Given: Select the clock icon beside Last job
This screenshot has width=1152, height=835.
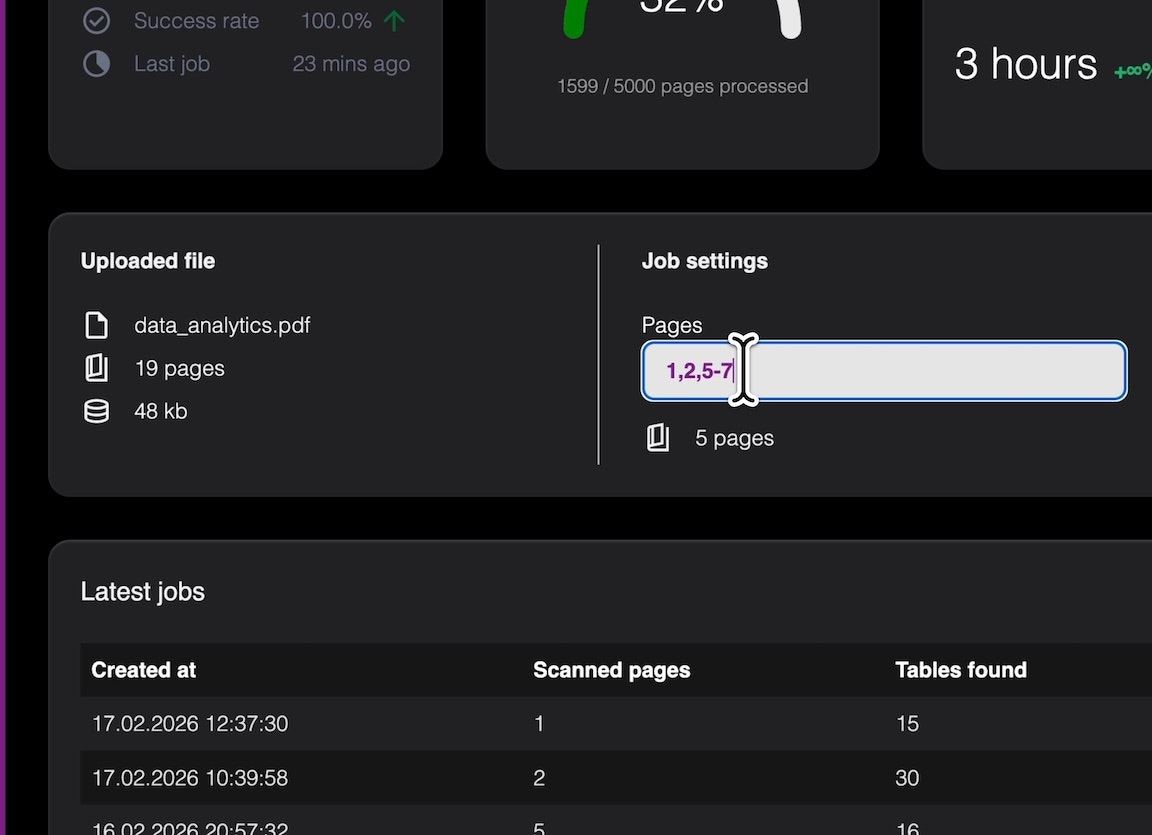Looking at the screenshot, I should click(x=96, y=63).
